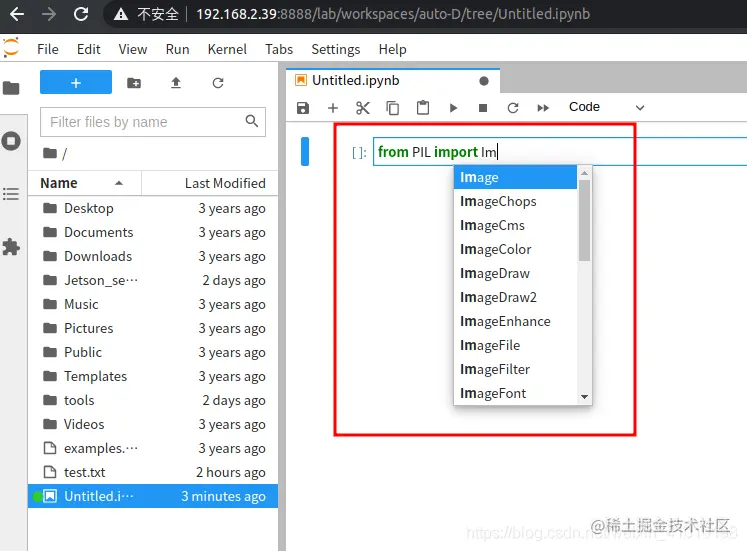Open the File menu
Screen dimensions: 747x551
(x=48, y=49)
